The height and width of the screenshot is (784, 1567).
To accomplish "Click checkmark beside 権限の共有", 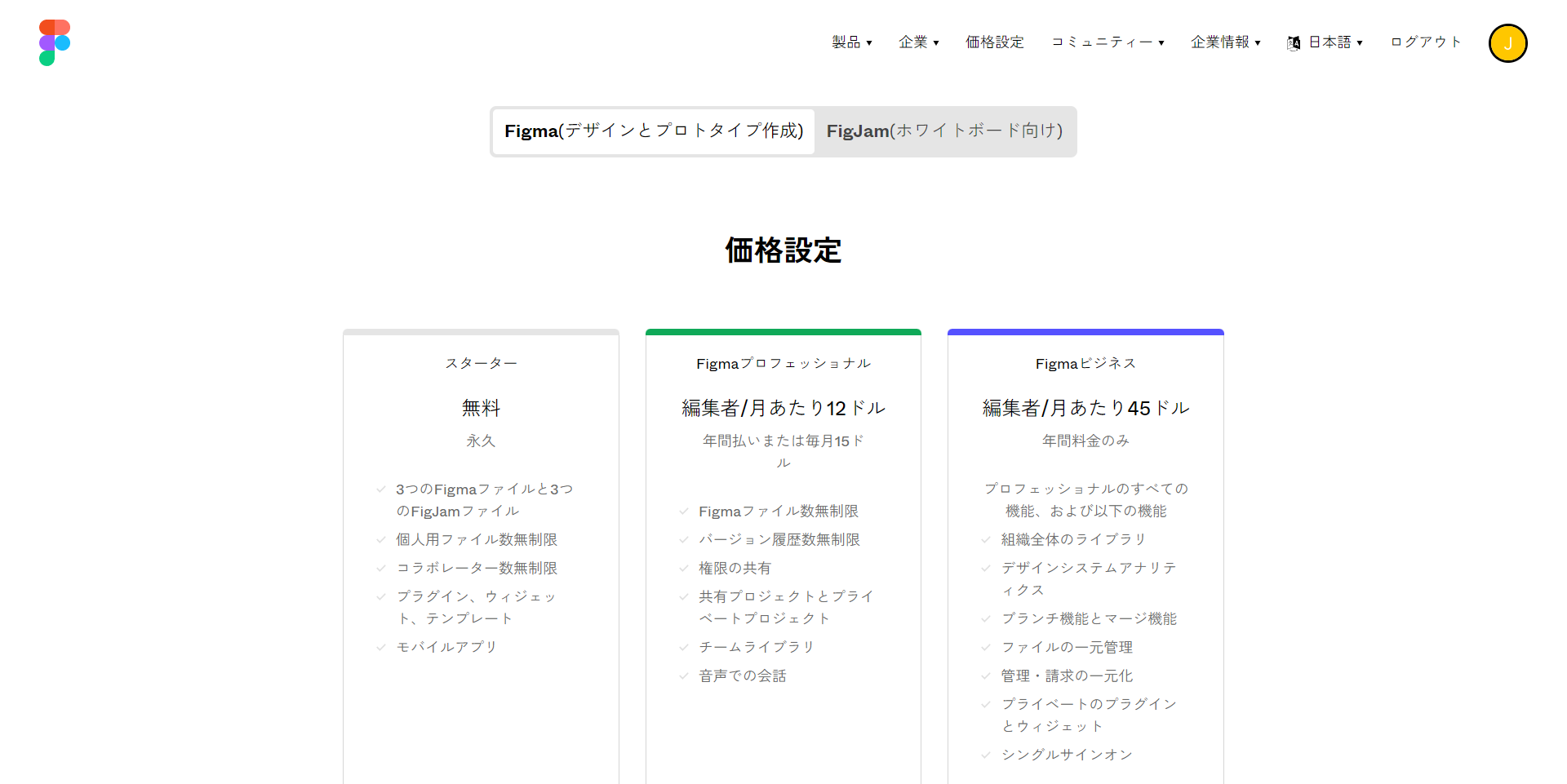I will point(684,569).
